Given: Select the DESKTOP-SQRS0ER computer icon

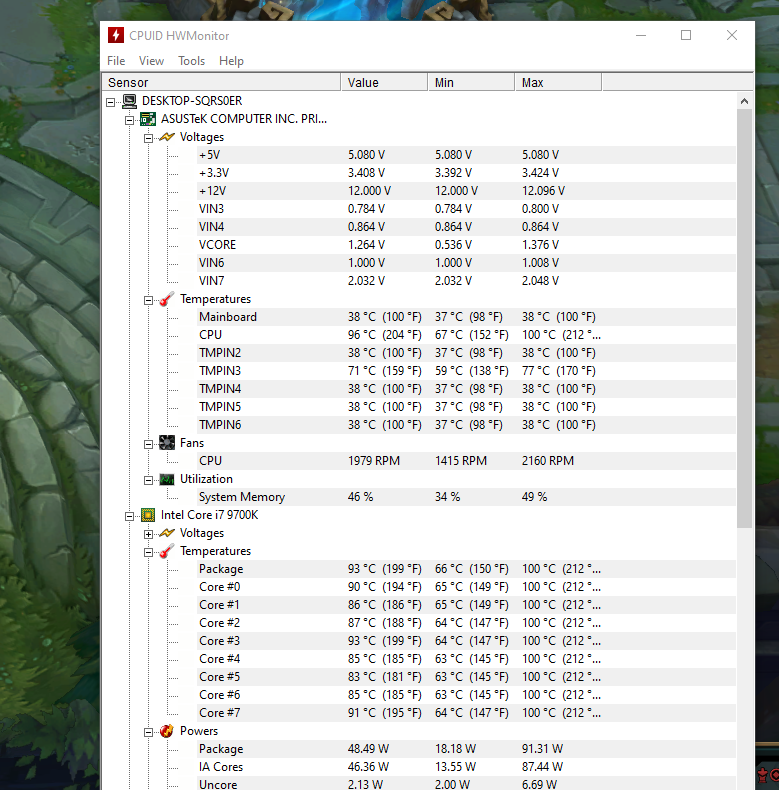Looking at the screenshot, I should point(129,101).
